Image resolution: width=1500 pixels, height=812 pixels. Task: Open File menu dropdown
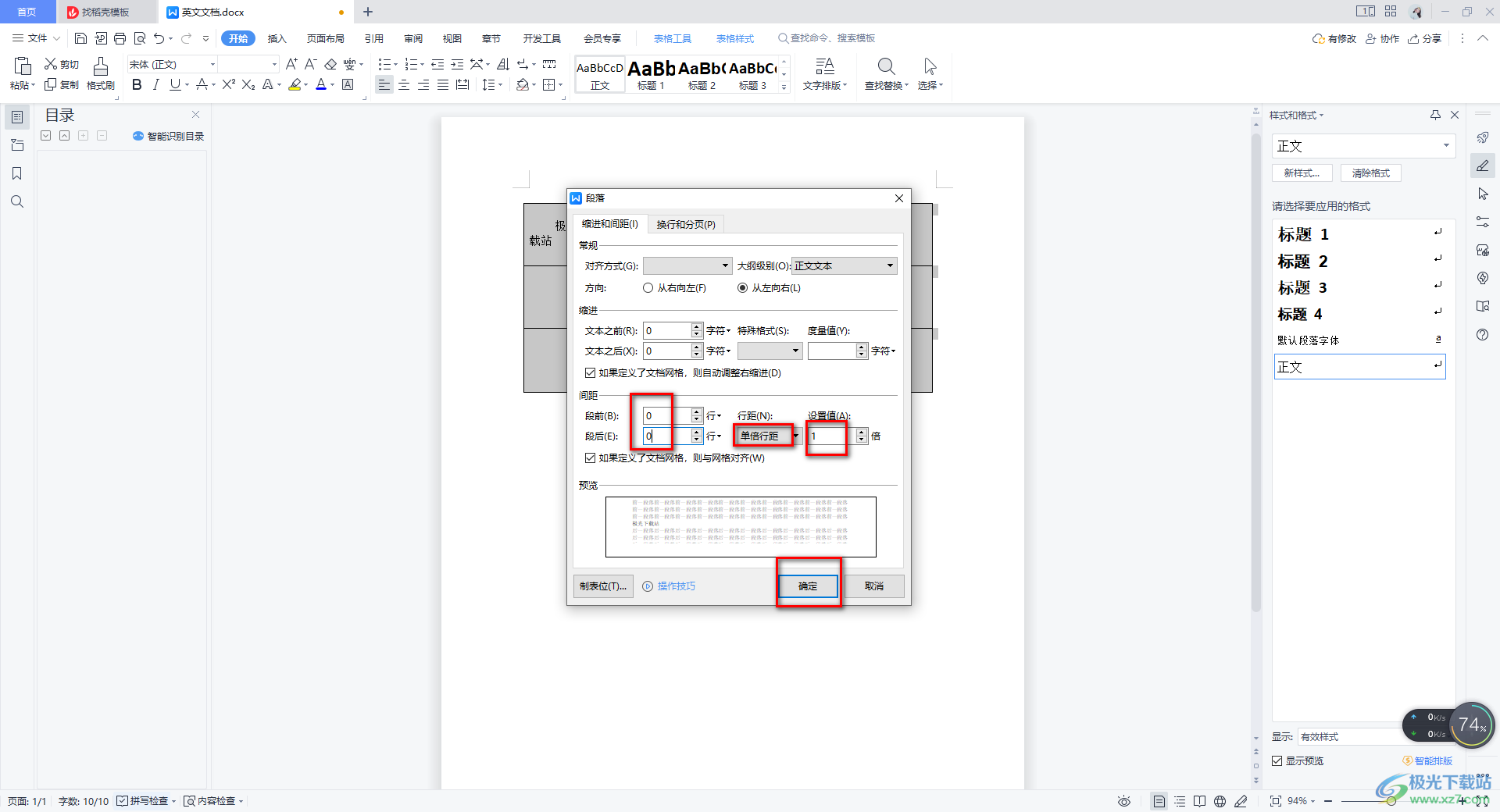click(36, 38)
